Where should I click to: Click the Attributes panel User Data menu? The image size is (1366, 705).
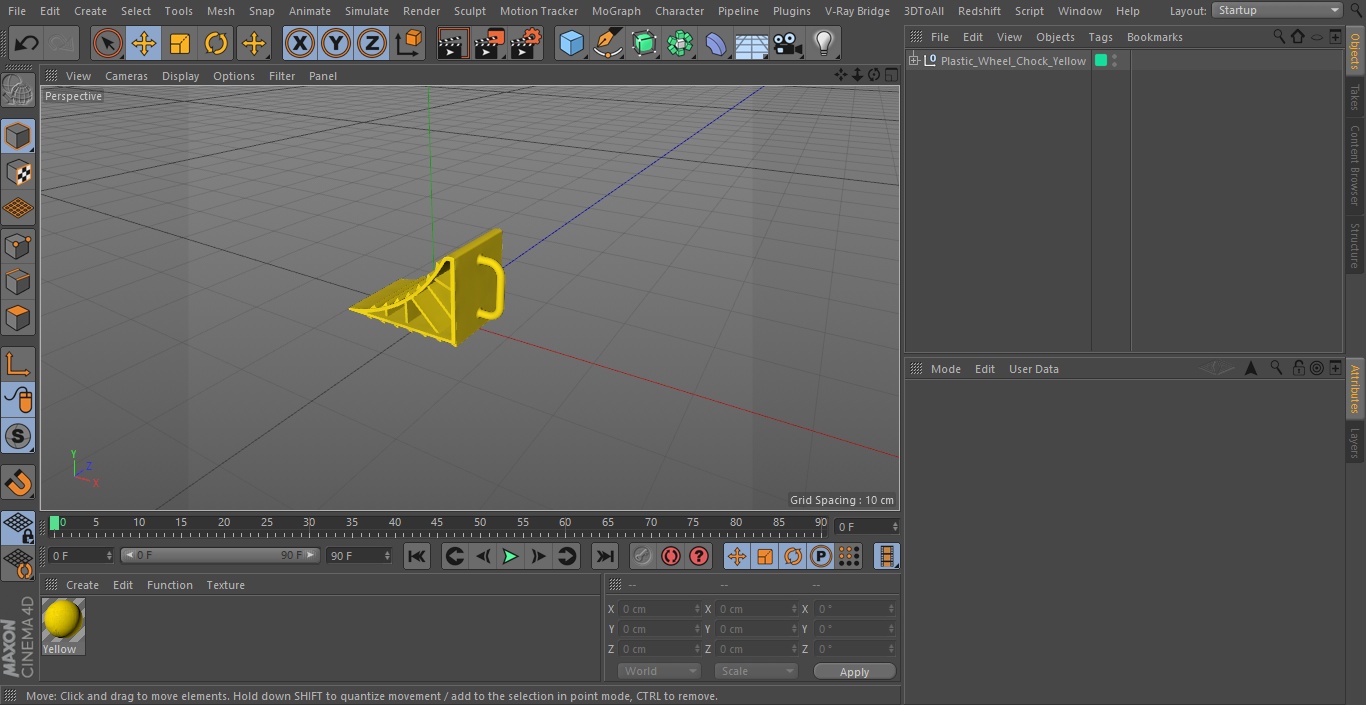(x=1033, y=369)
